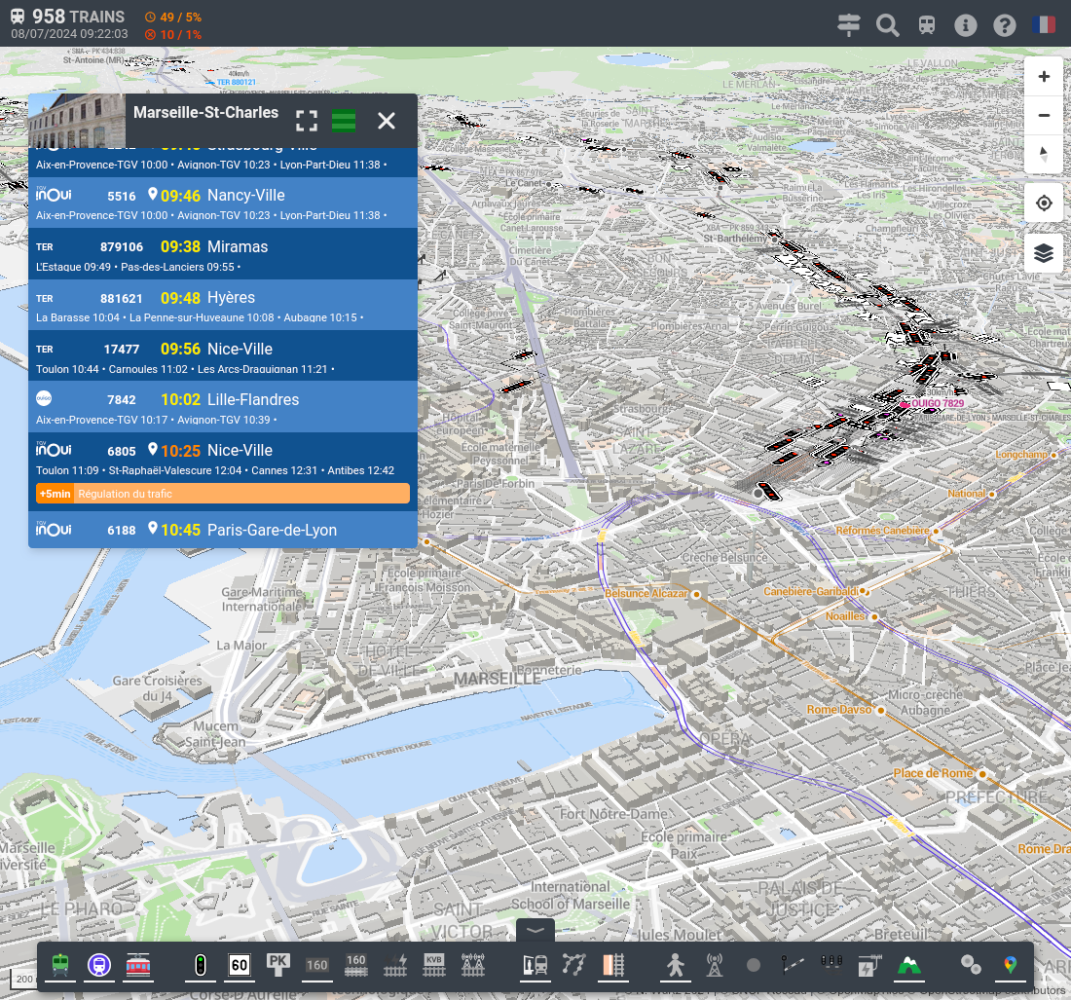Collapse the bottom toolbar with chevron
Screen dimensions: 1071x1000
click(x=535, y=930)
